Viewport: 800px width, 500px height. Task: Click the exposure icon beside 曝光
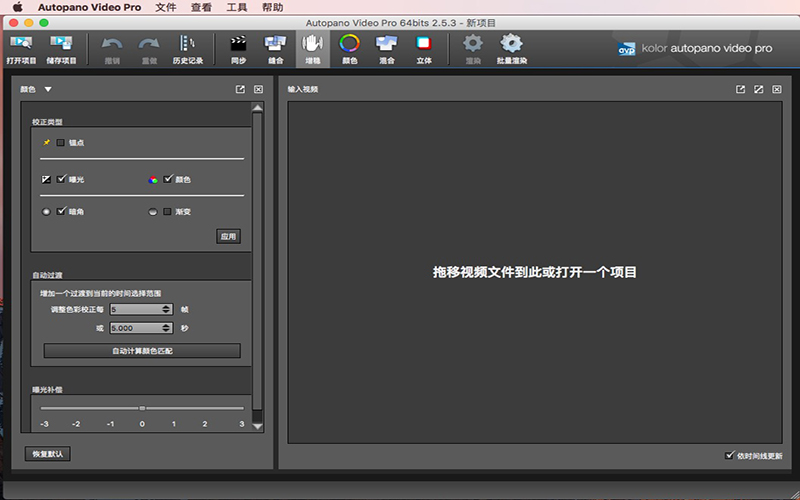tap(46, 179)
